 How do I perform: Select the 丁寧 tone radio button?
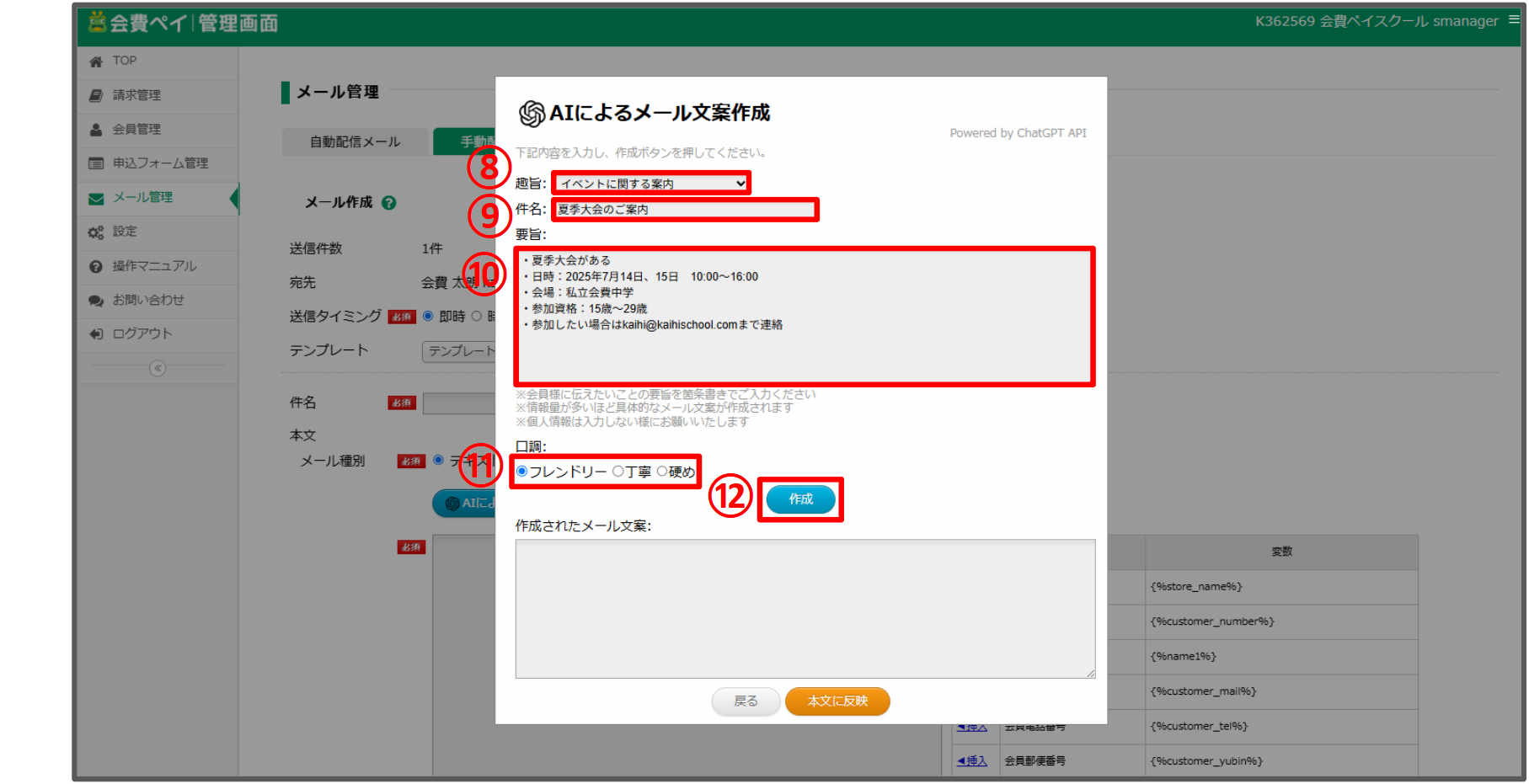(x=618, y=472)
